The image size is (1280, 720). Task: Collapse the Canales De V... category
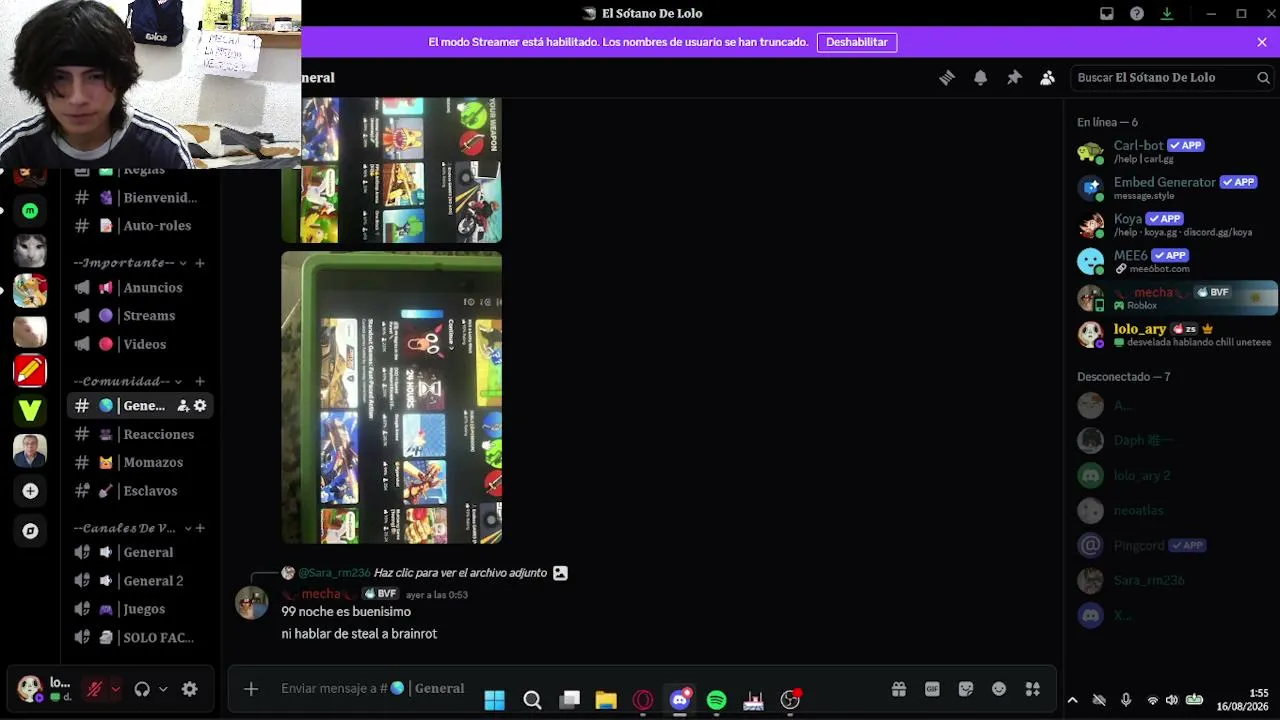(130, 528)
